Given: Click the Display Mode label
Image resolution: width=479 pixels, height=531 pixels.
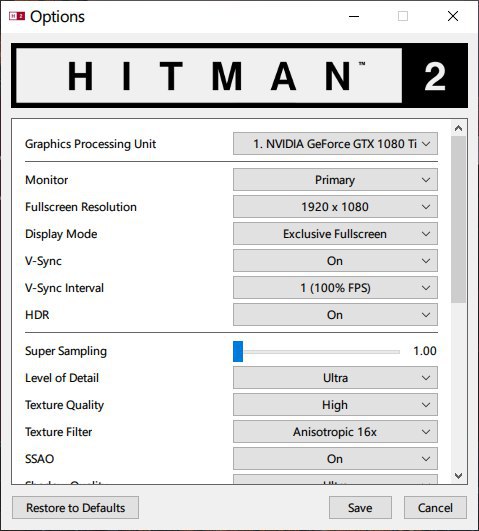Looking at the screenshot, I should (x=61, y=234).
